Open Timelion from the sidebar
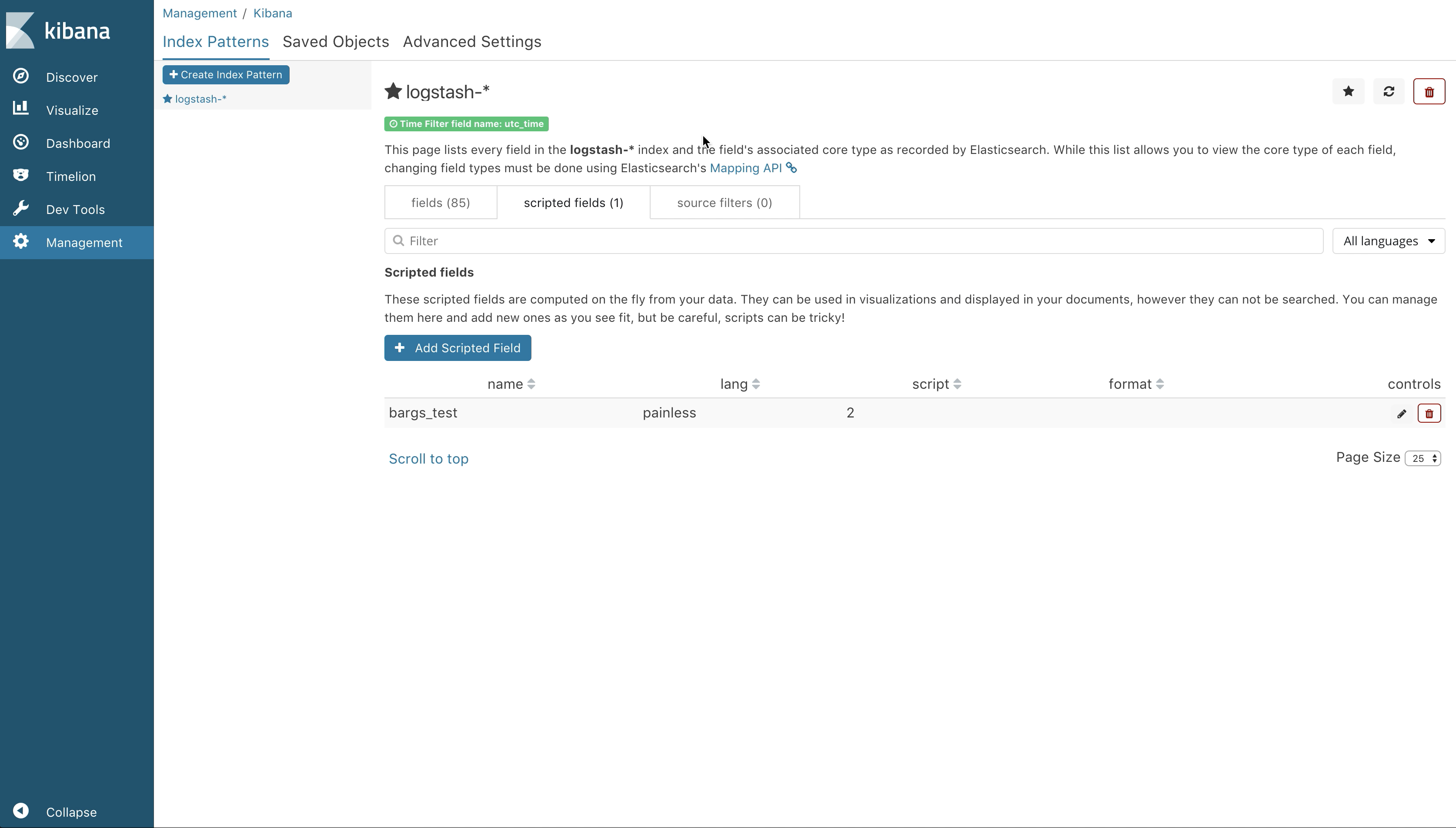1456x828 pixels. coord(70,176)
